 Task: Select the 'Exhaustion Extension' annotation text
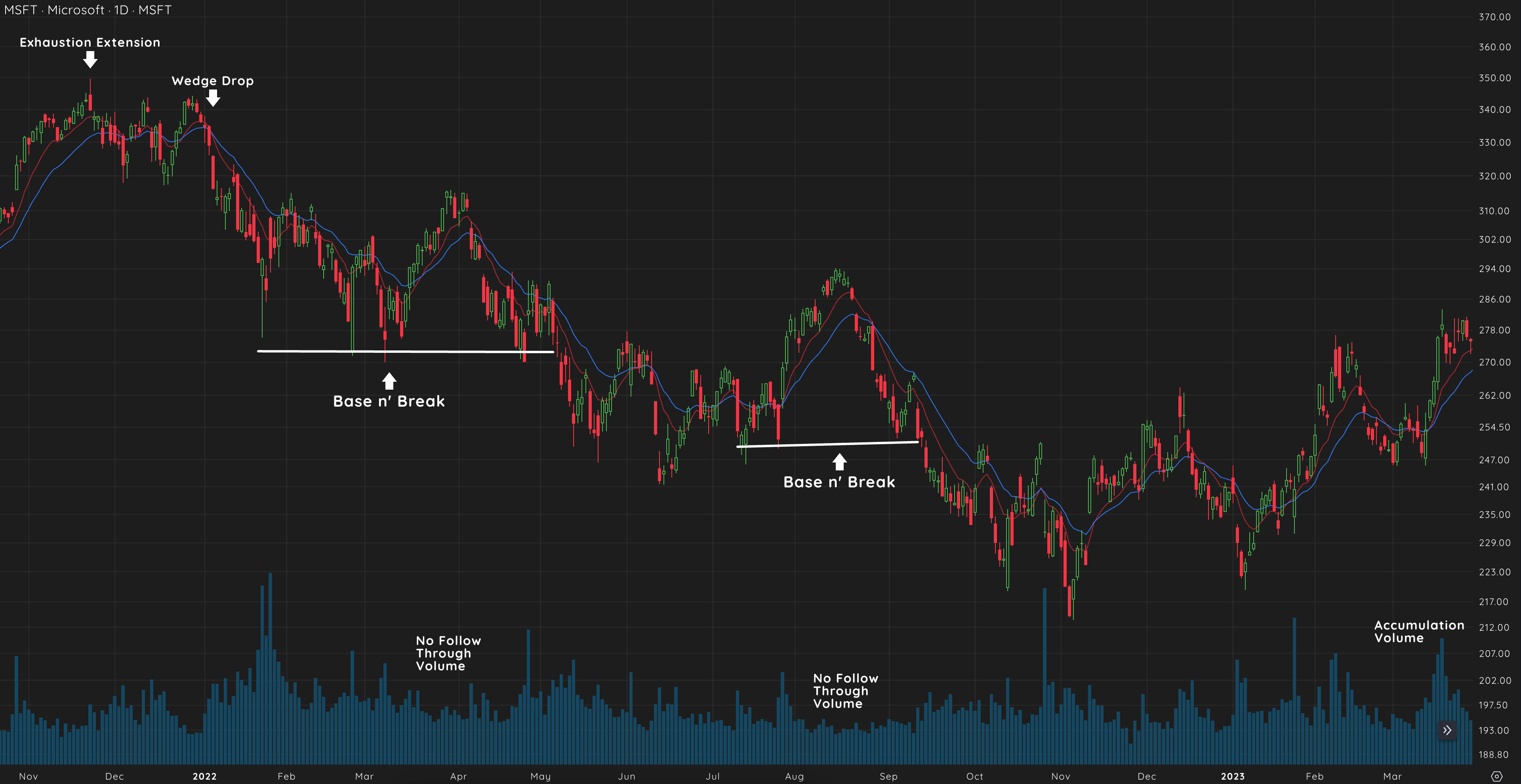coord(90,42)
